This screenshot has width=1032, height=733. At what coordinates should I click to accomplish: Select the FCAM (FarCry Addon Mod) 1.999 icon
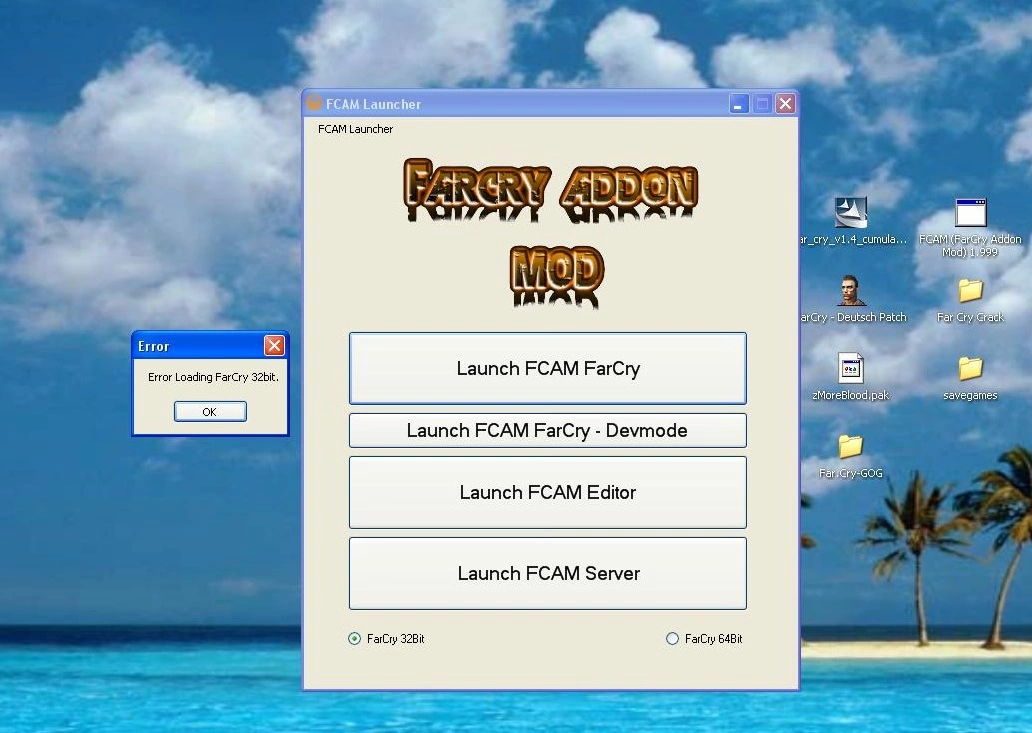coord(970,213)
